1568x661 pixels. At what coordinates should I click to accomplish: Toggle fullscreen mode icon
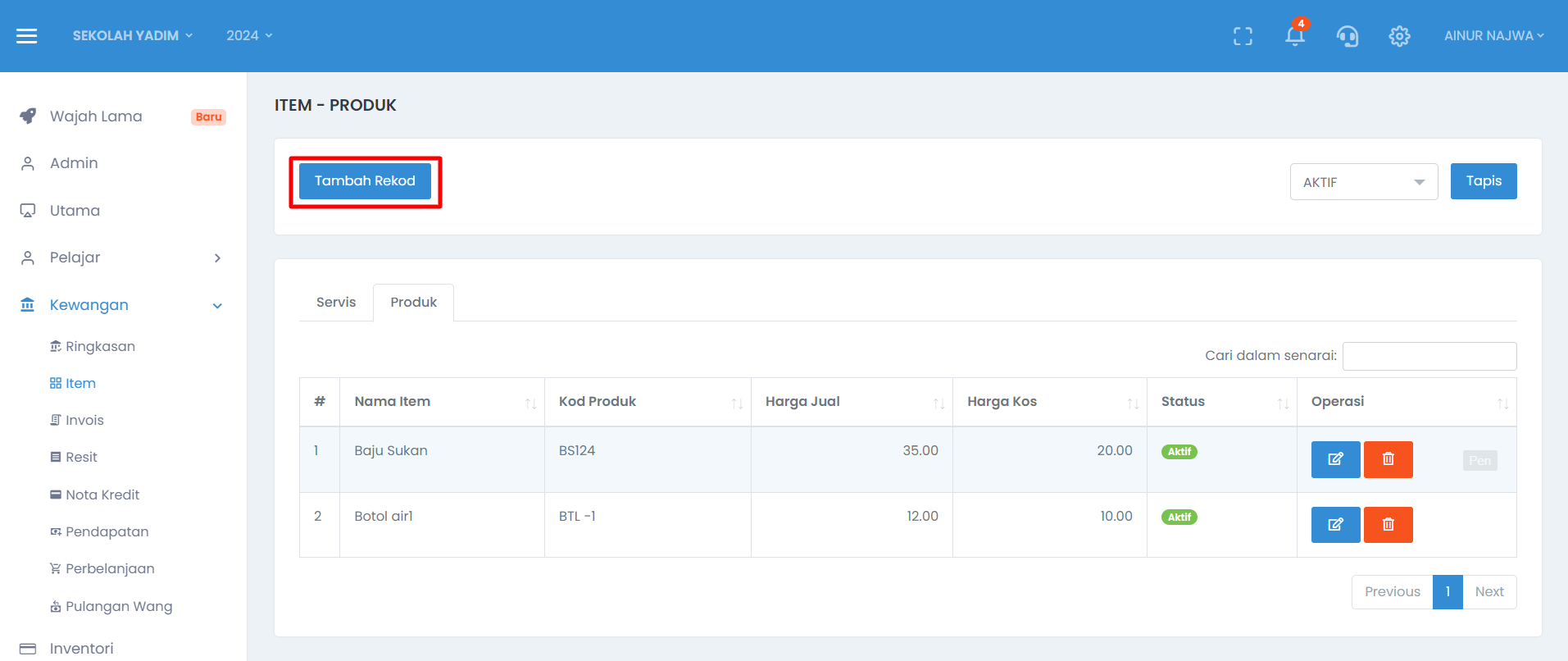(1243, 36)
